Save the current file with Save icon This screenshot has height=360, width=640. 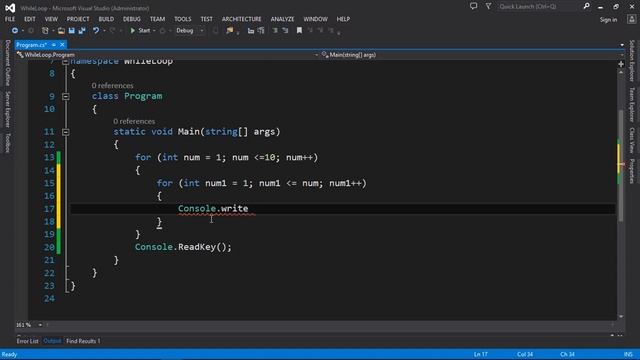coord(71,31)
